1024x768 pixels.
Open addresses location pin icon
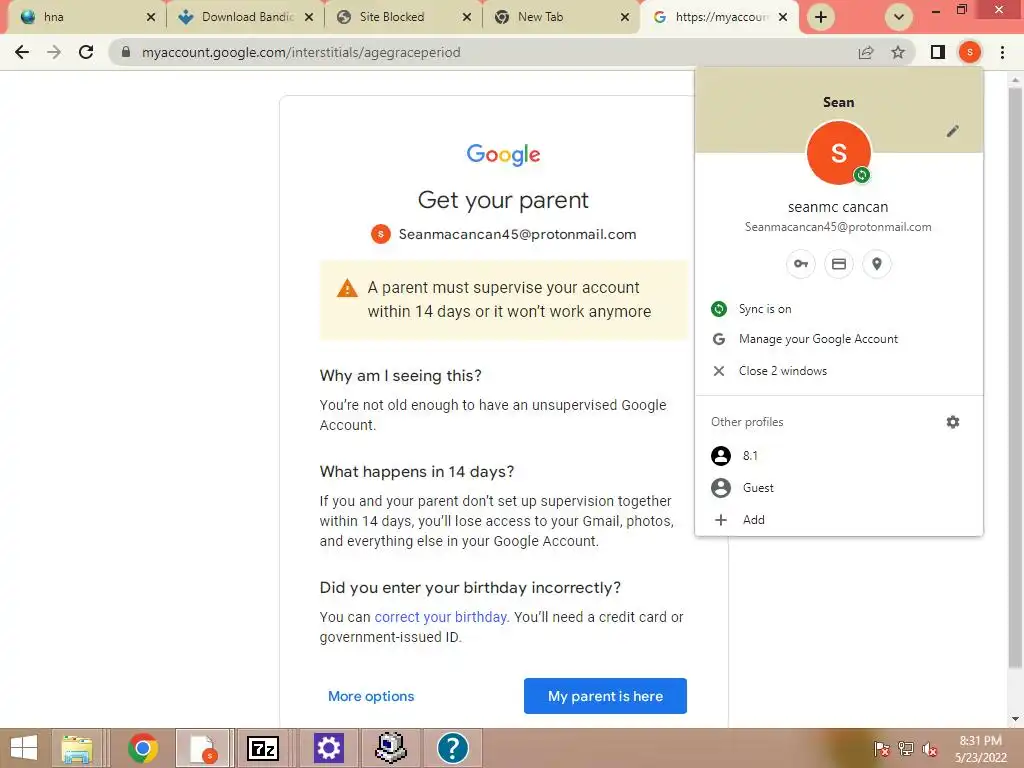point(876,264)
